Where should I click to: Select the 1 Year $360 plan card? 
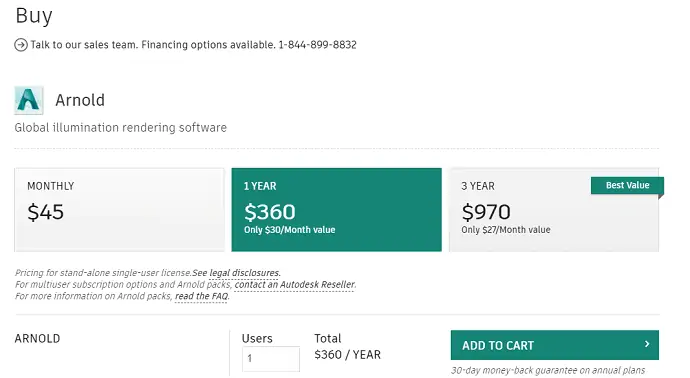(x=337, y=209)
